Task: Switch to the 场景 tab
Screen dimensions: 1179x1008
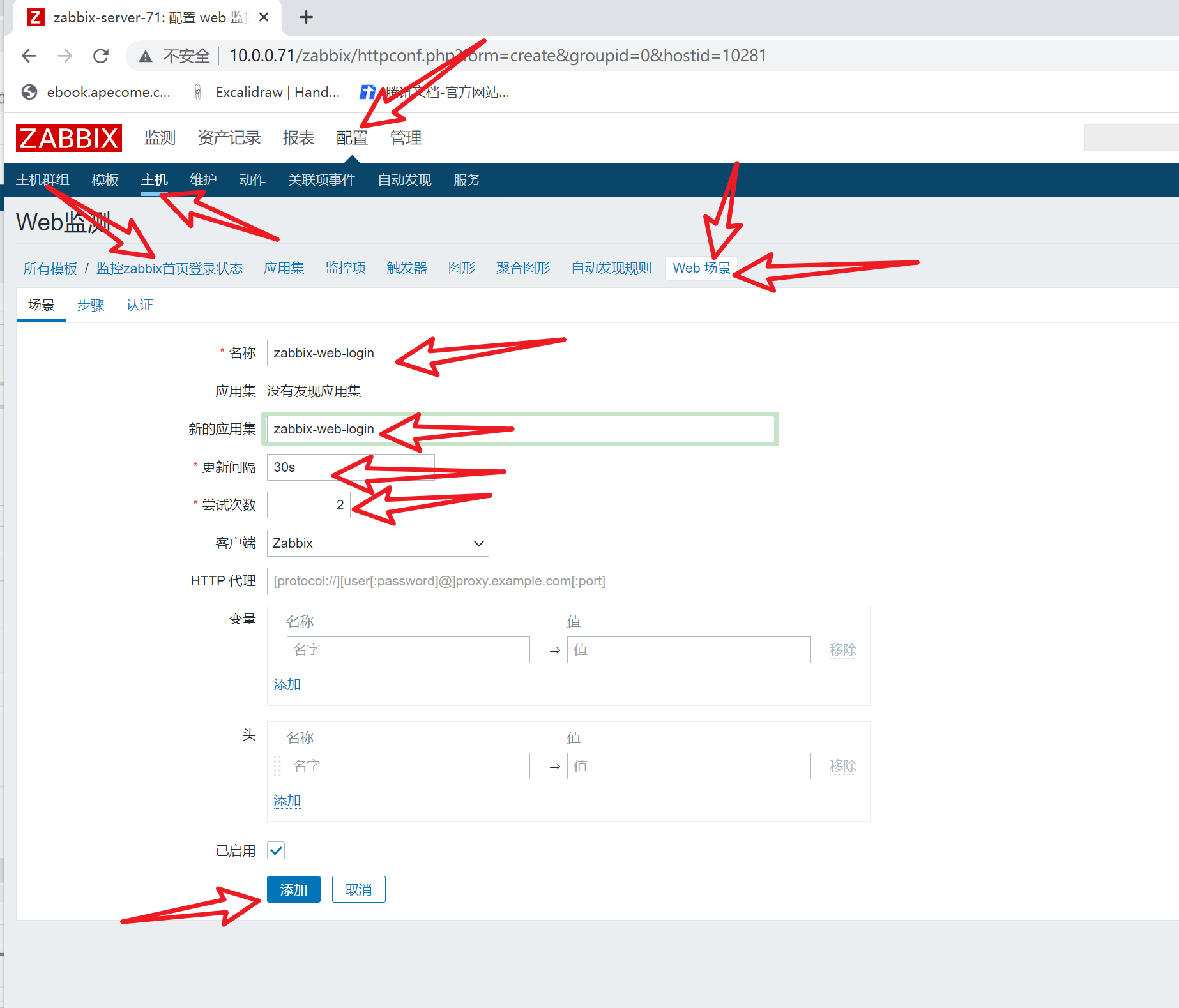Action: click(42, 305)
